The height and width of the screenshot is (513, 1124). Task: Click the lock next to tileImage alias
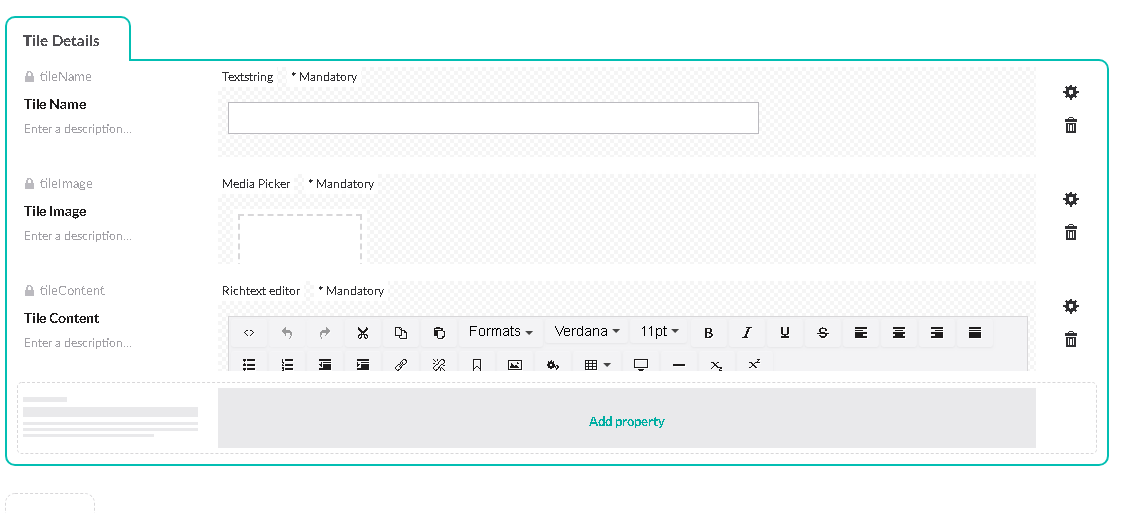29,184
